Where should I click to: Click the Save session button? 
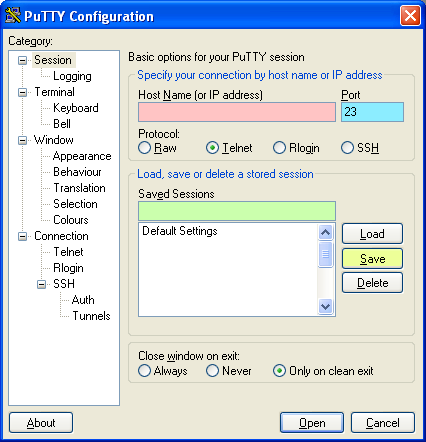click(372, 259)
